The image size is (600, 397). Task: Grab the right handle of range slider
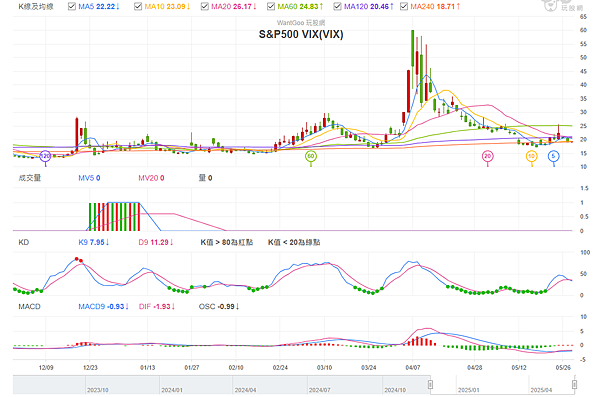click(x=574, y=384)
